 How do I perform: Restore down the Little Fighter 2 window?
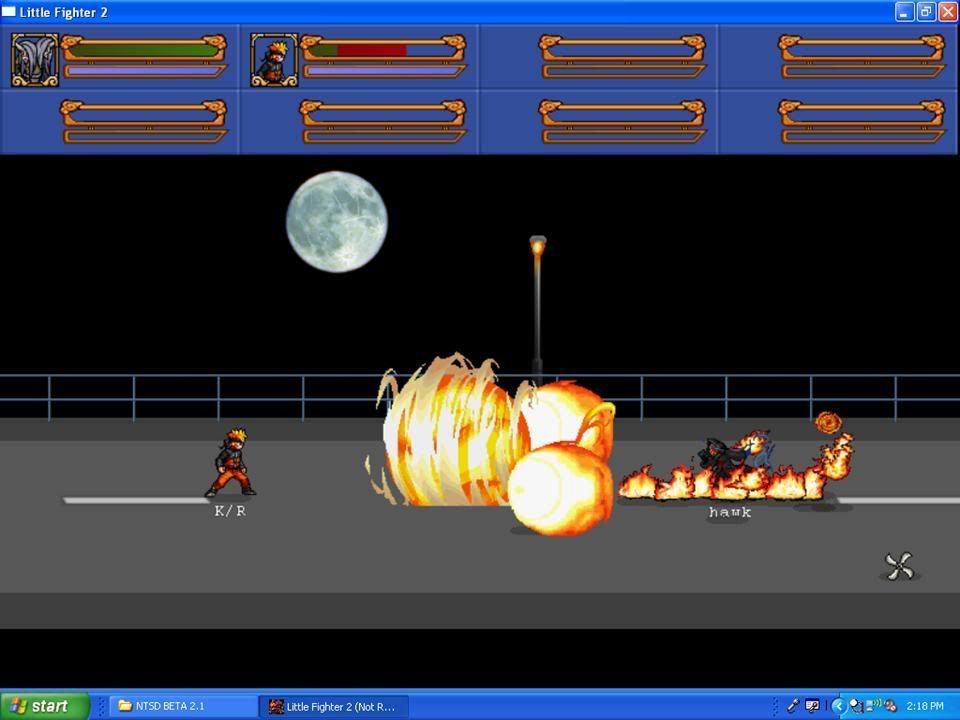(926, 12)
